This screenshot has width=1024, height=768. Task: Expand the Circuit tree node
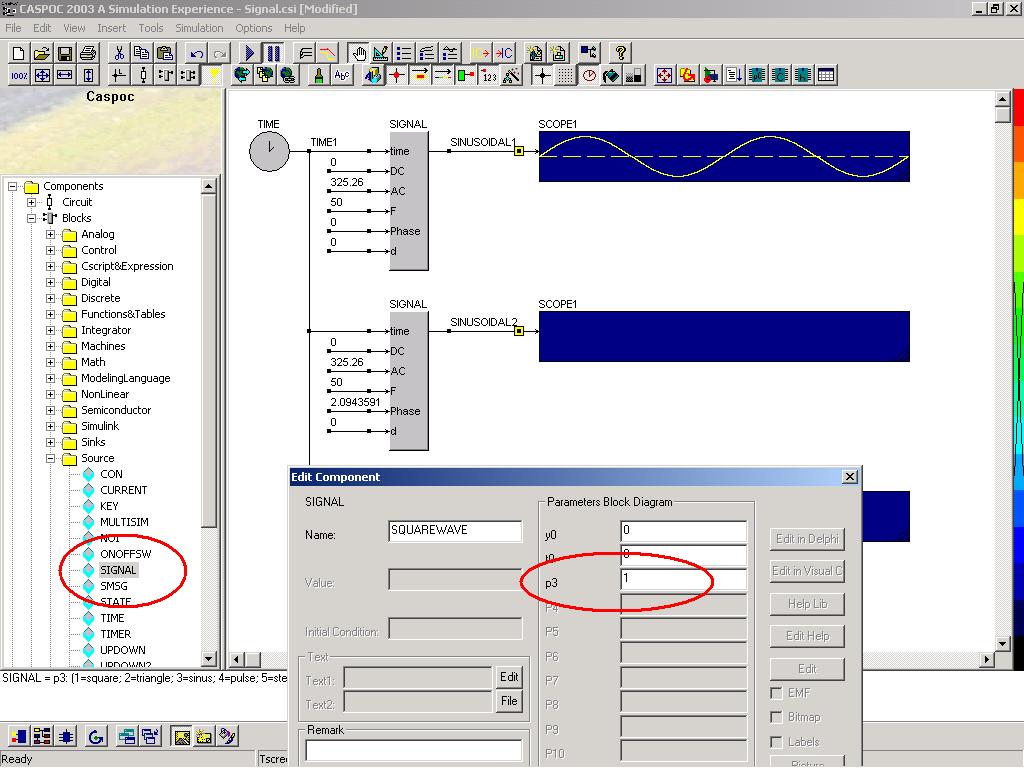(32, 202)
